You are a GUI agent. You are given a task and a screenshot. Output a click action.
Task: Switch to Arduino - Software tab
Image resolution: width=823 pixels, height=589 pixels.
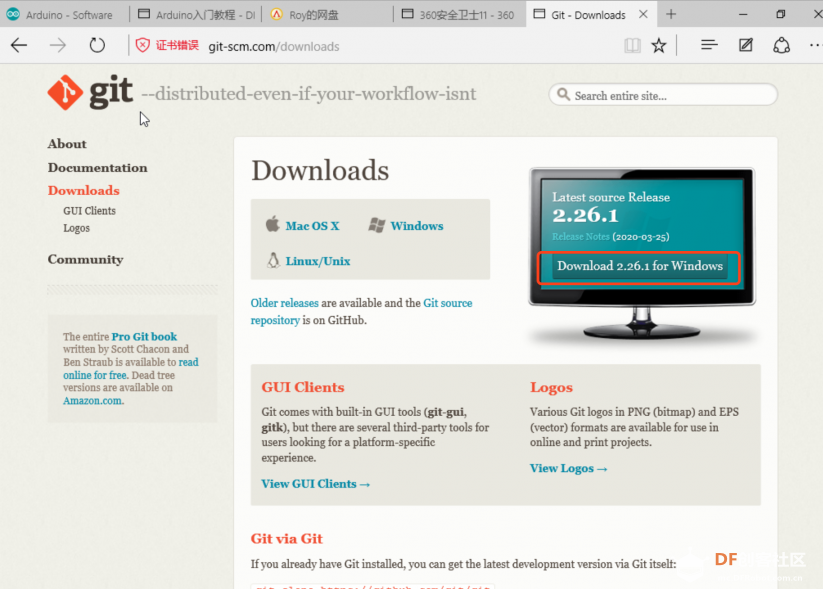pyautogui.click(x=64, y=15)
